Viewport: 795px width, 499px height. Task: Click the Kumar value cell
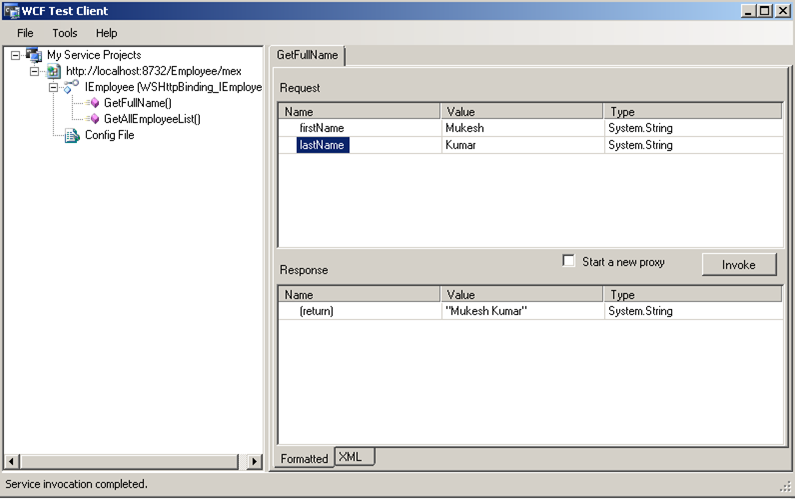[x=522, y=145]
